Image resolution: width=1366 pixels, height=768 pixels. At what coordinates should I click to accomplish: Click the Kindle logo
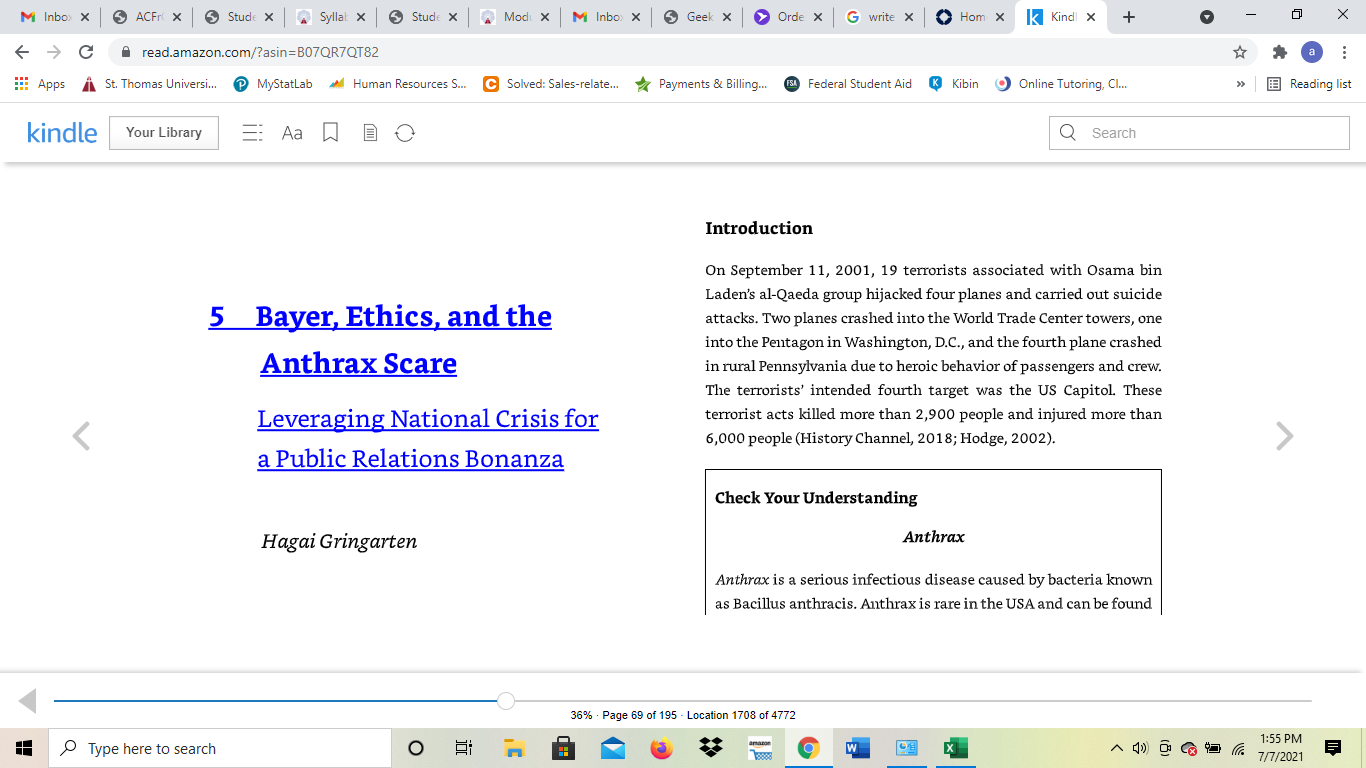tap(62, 133)
